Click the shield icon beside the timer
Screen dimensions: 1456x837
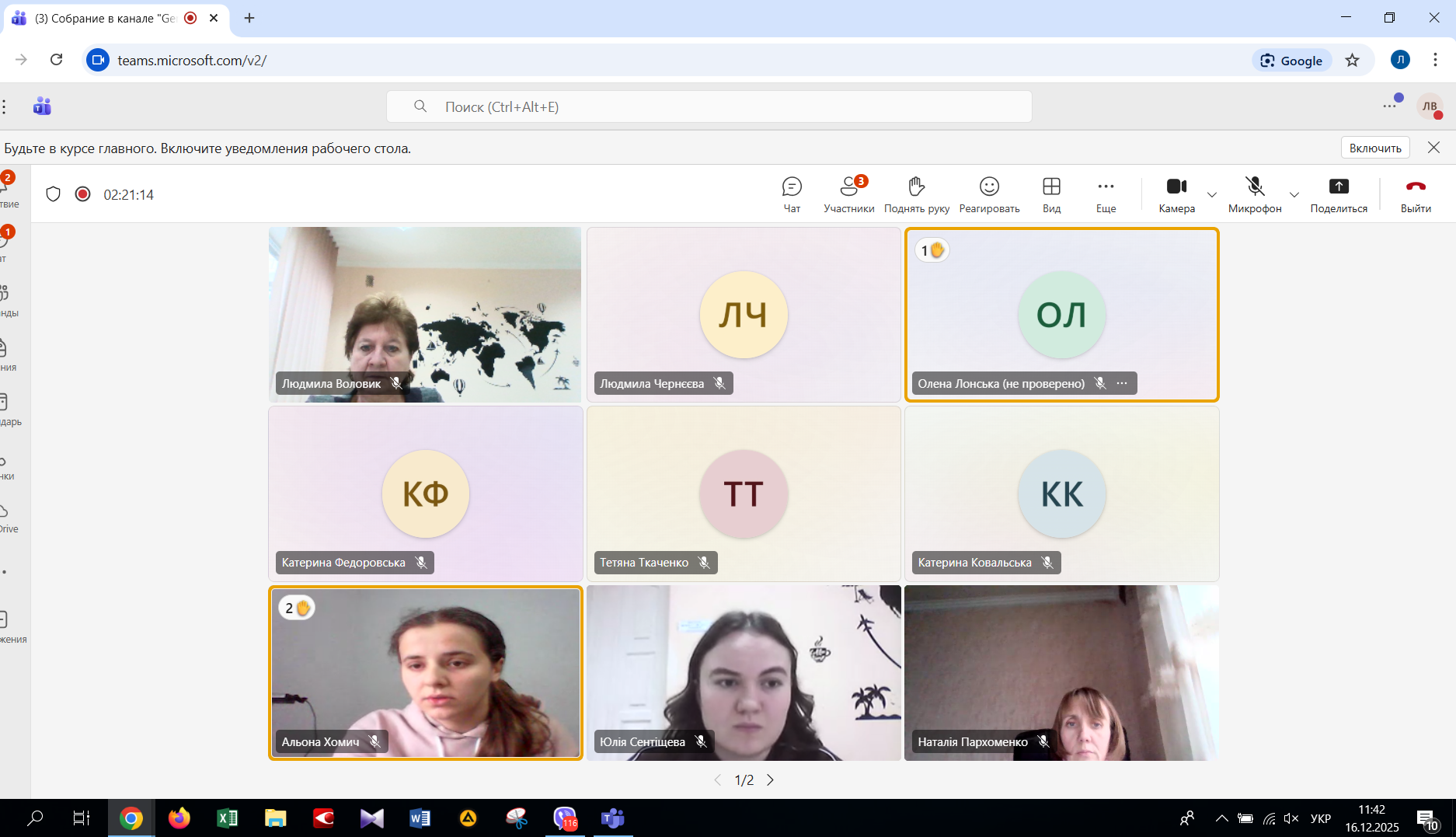click(53, 194)
